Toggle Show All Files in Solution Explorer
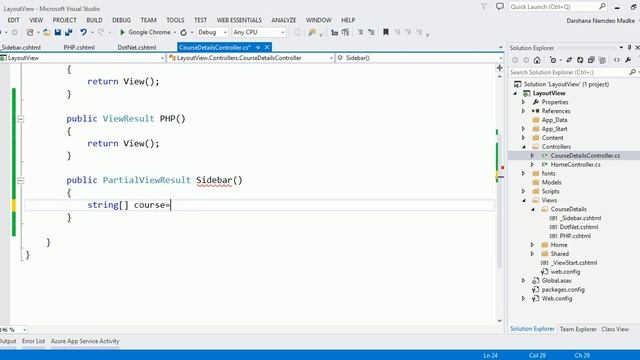Viewport: 640px width, 360px height. (x=602, y=60)
